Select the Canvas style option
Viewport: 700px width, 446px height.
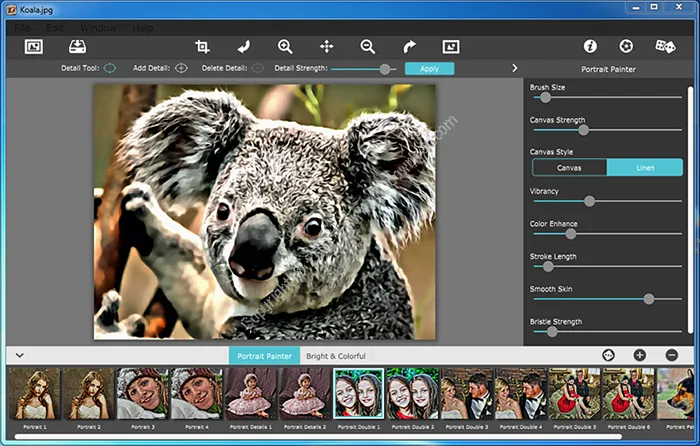click(x=569, y=168)
